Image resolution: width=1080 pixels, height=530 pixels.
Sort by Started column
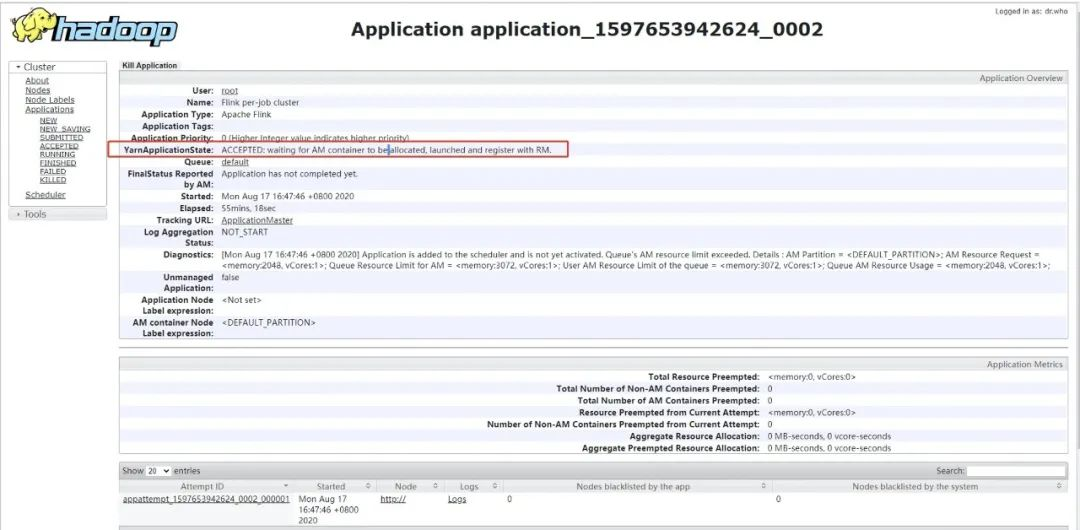(335, 487)
